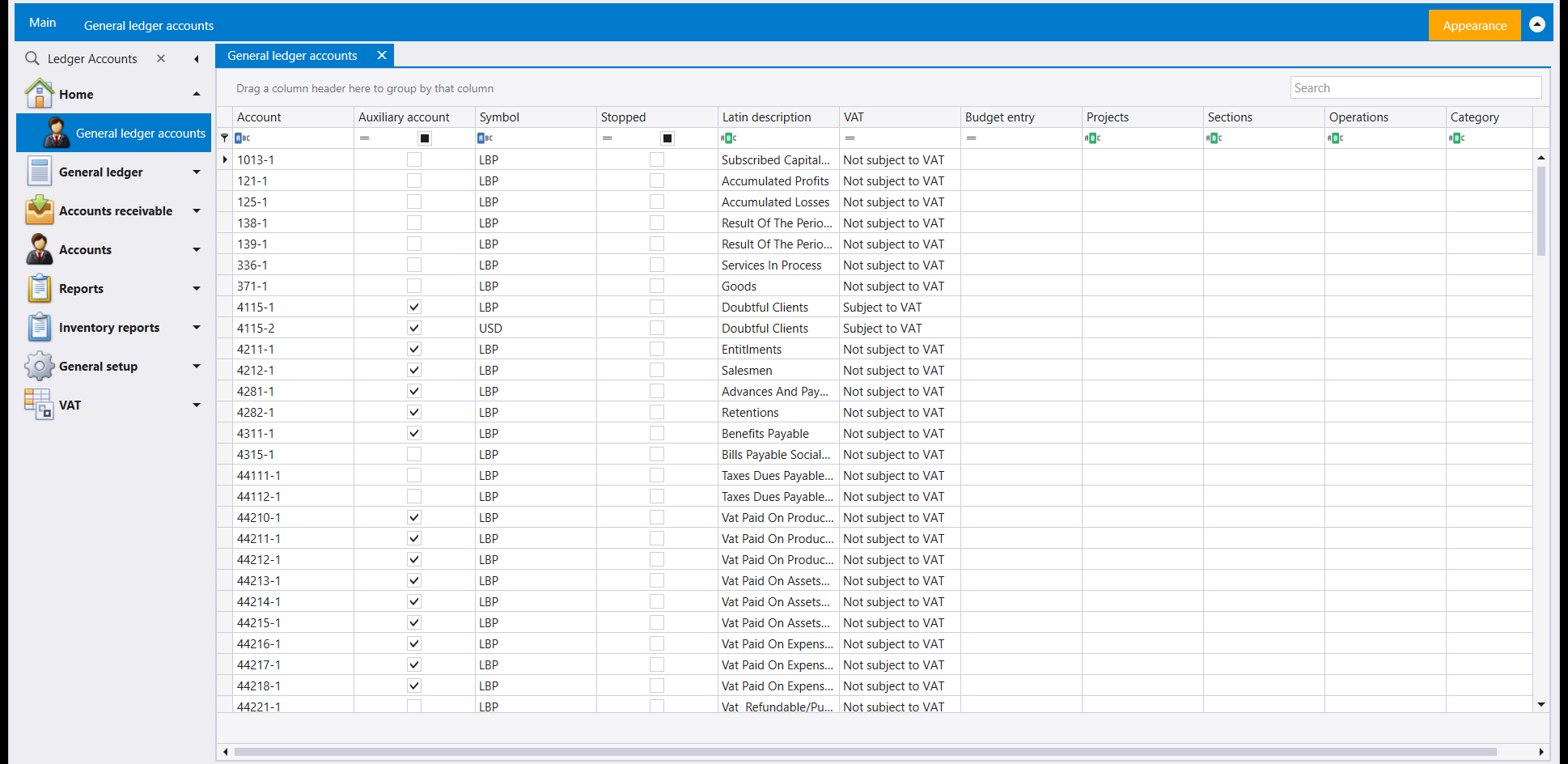Screen dimensions: 1568x764
Task: Click the General setup gear icon
Action: tap(40, 366)
